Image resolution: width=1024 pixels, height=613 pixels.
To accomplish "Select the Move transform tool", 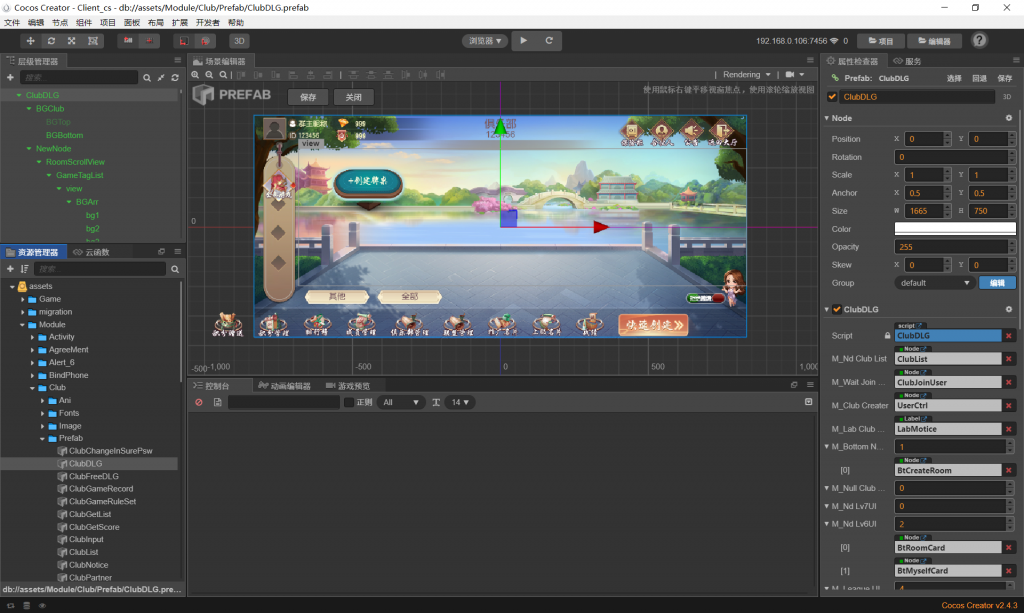I will click(x=30, y=41).
